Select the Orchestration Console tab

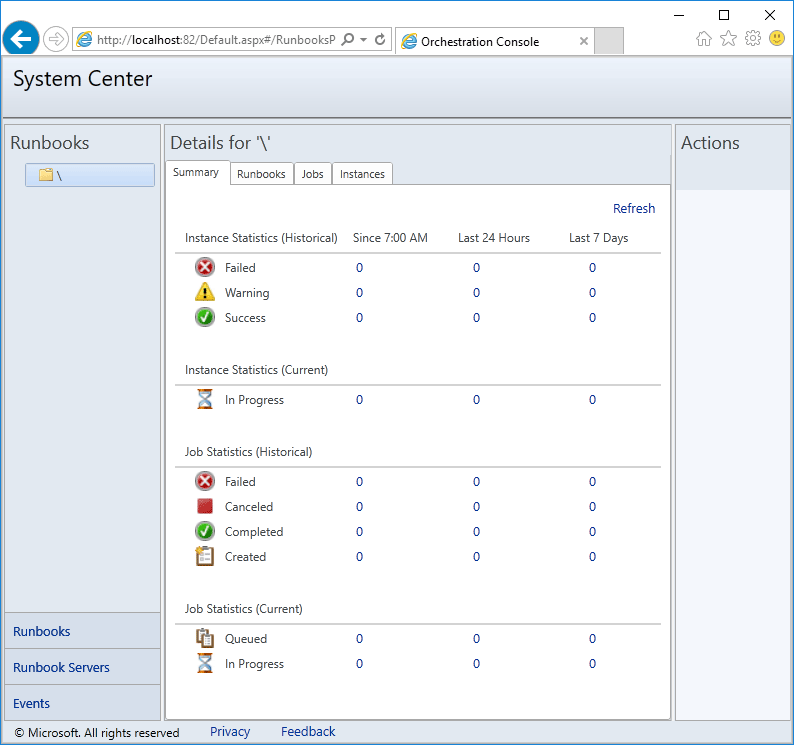494,41
